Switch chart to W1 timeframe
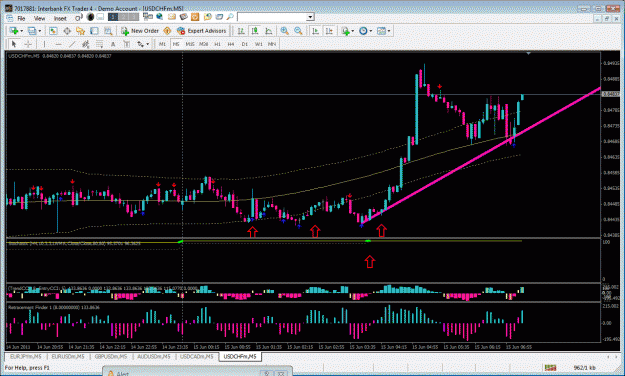The height and width of the screenshot is (376, 625). 258,44
